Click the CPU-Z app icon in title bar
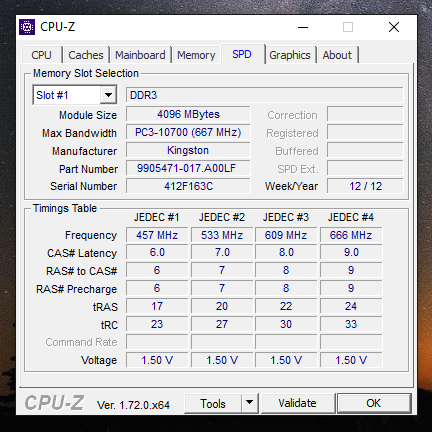432x432 pixels. [27, 27]
